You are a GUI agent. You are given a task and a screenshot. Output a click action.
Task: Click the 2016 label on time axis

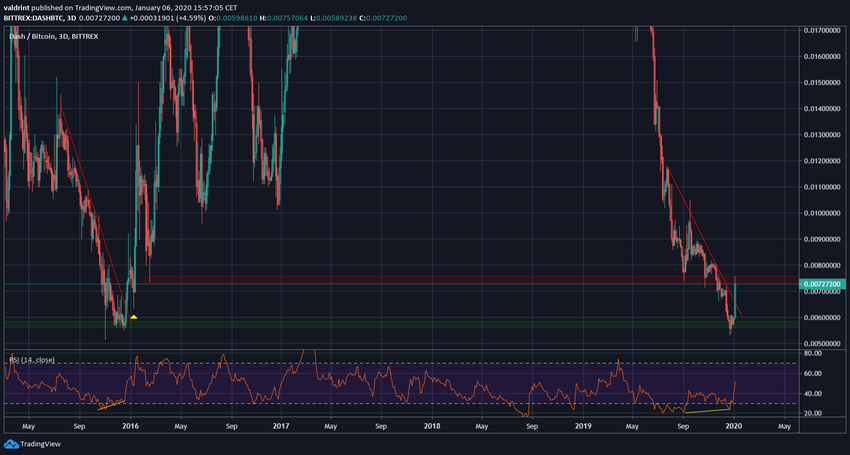(x=130, y=425)
